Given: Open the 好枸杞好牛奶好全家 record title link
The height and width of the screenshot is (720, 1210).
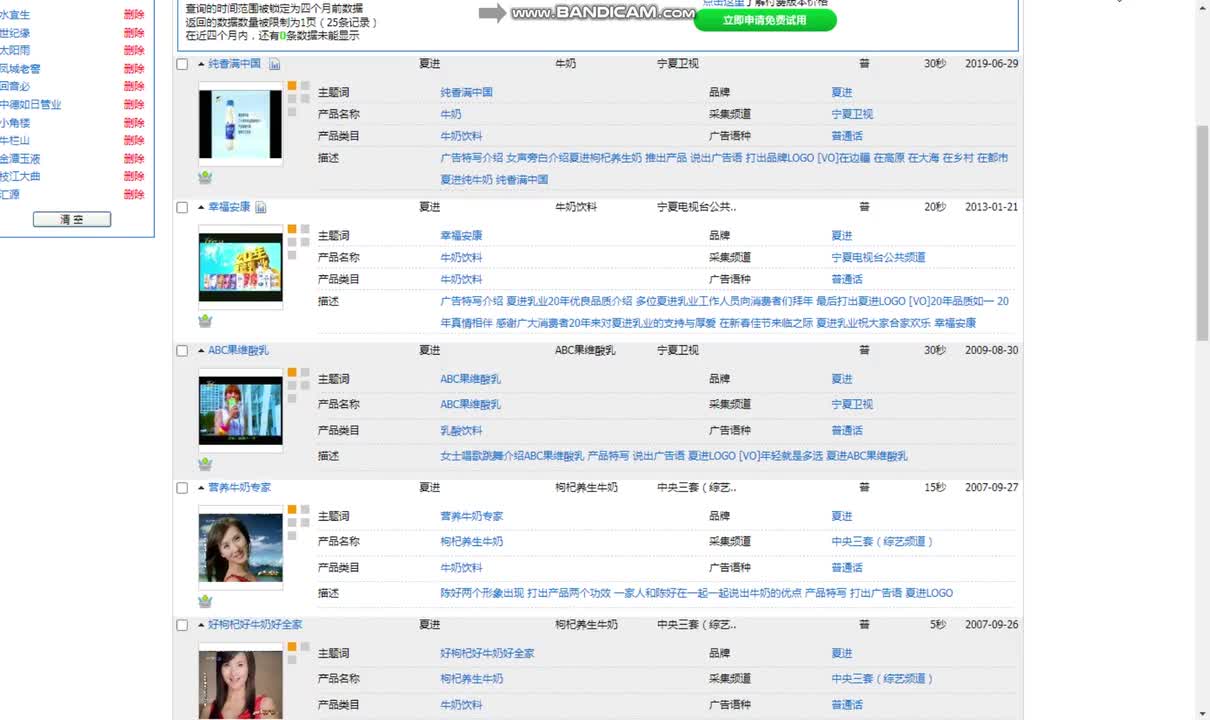Looking at the screenshot, I should tap(255, 625).
